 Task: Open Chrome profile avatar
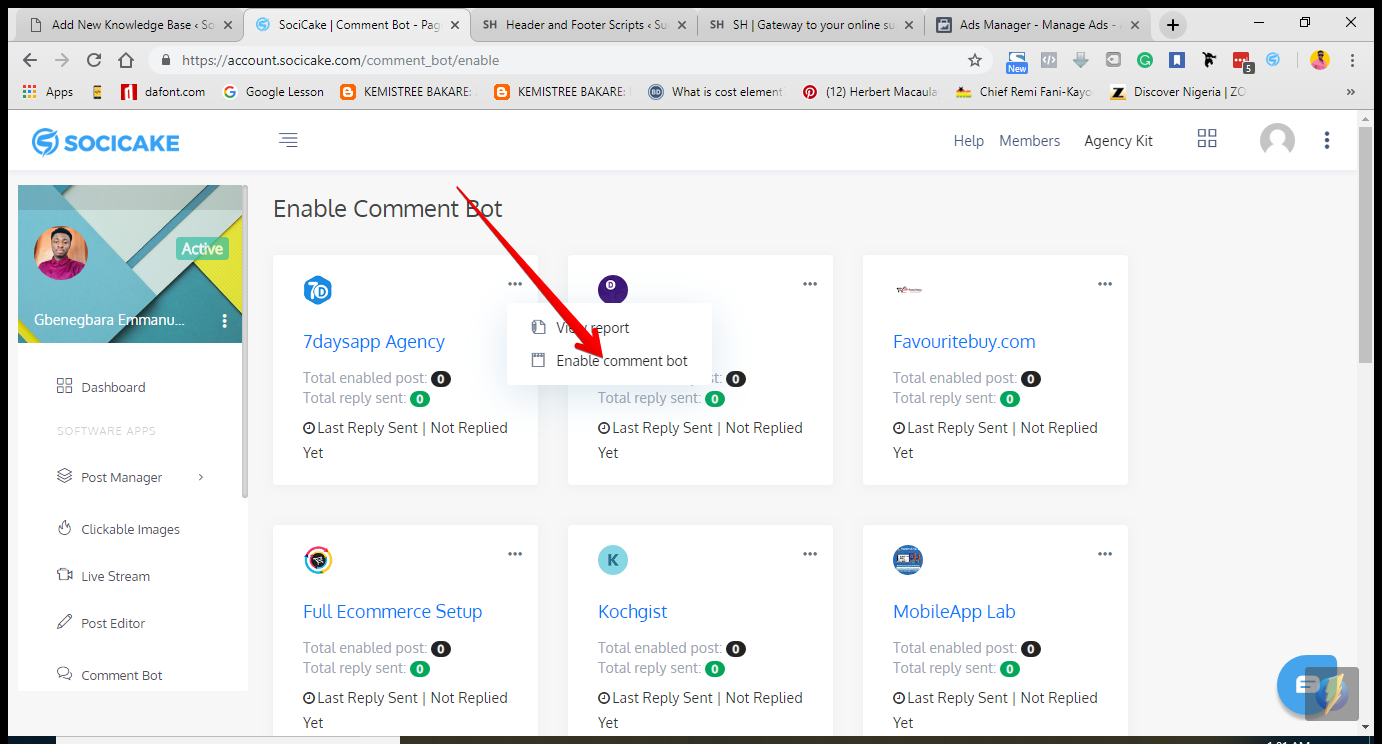pyautogui.click(x=1320, y=60)
